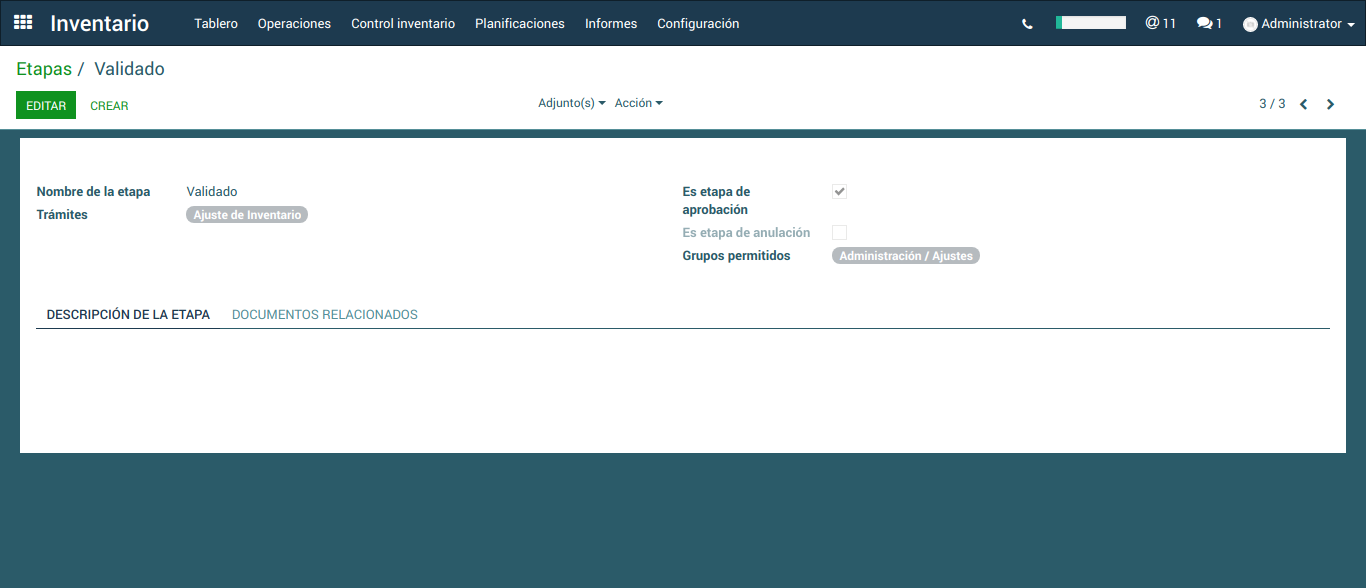Click the CREAR button
The height and width of the screenshot is (588, 1366).
109,105
